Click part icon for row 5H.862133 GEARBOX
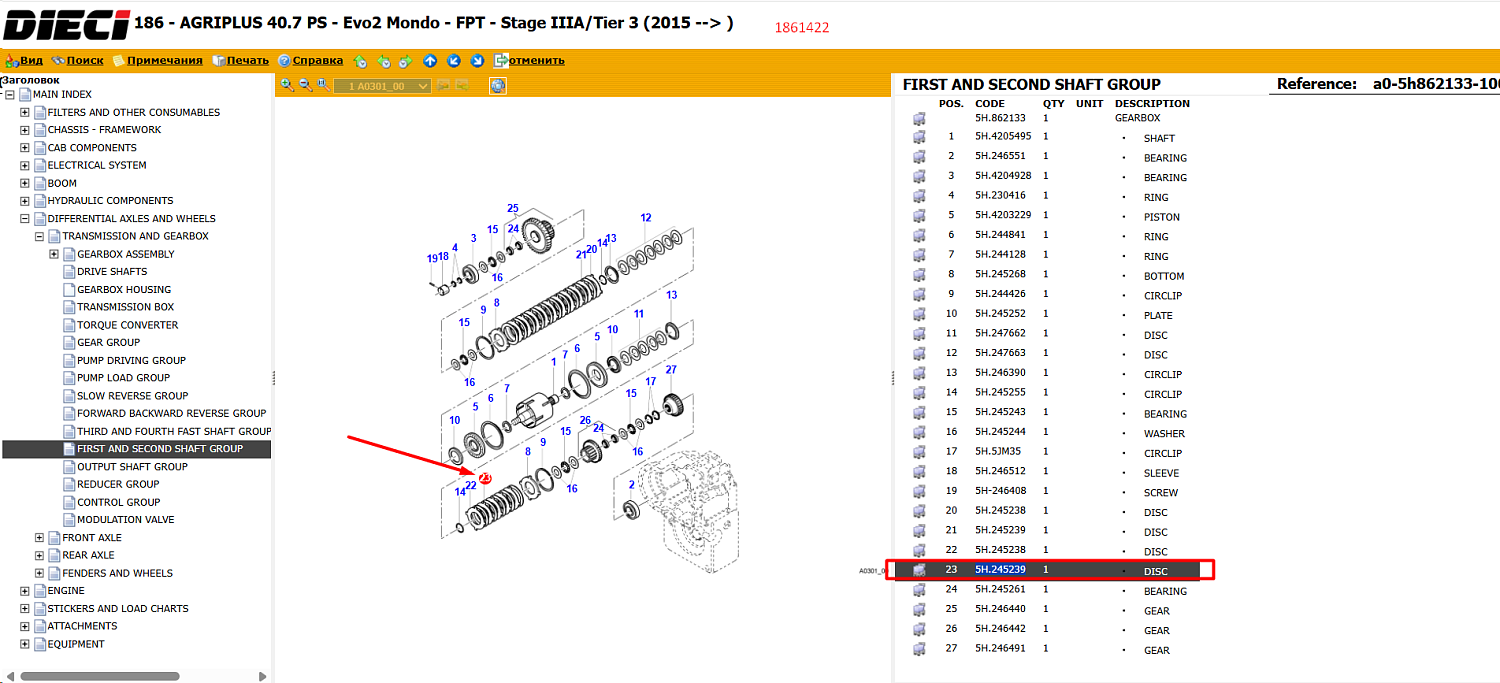Screen dimensions: 1500x683 (x=919, y=118)
